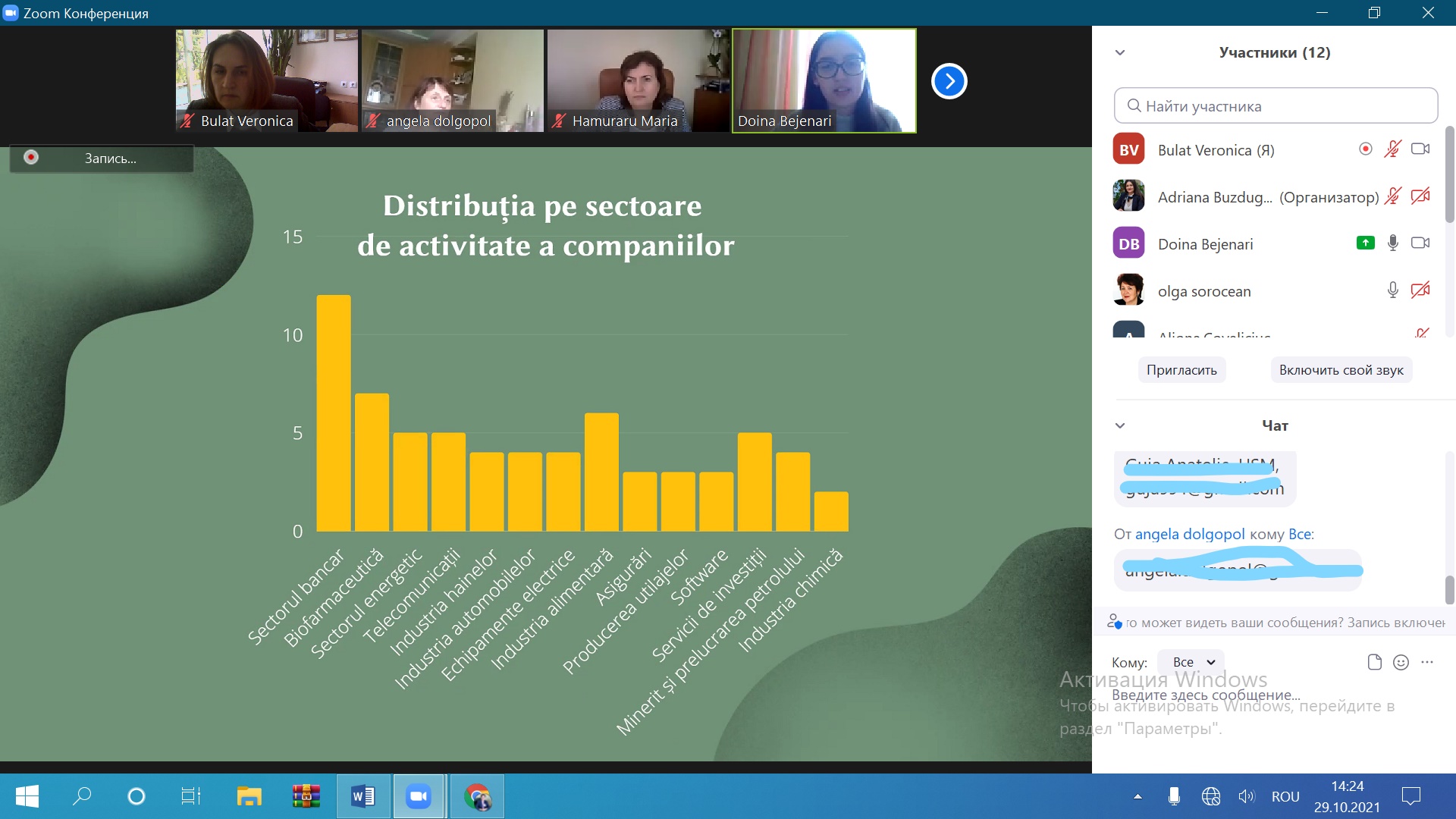
Task: Click the Найти участника search field
Action: tap(1276, 106)
